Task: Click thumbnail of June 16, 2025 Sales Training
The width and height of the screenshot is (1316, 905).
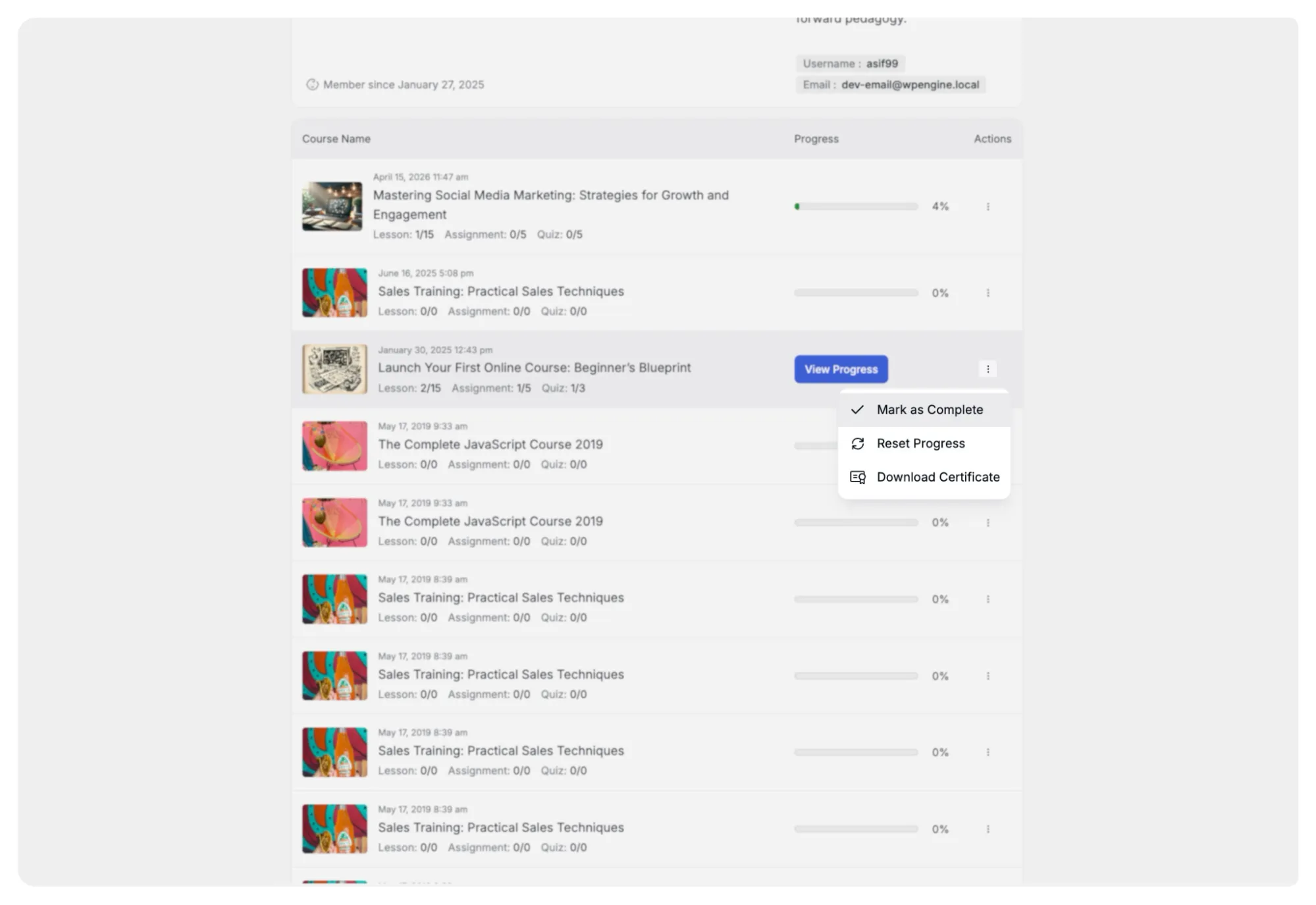Action: coord(334,292)
